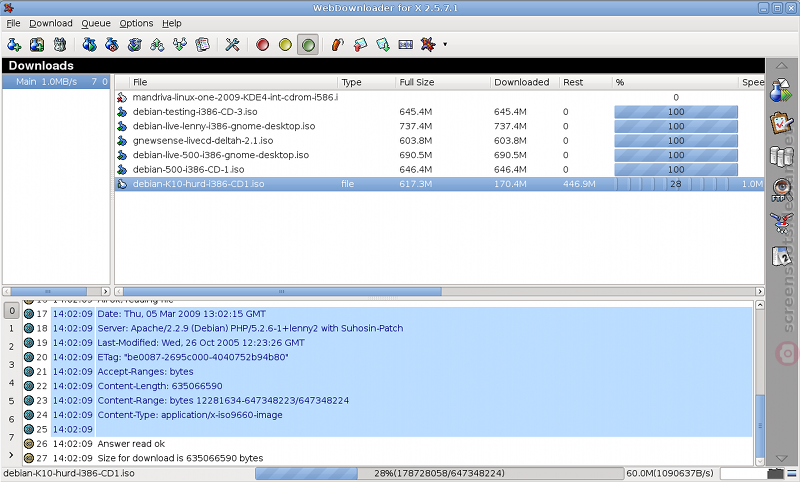Expand more log tabs with > arrow
The height and width of the screenshot is (482, 800).
coord(12,454)
